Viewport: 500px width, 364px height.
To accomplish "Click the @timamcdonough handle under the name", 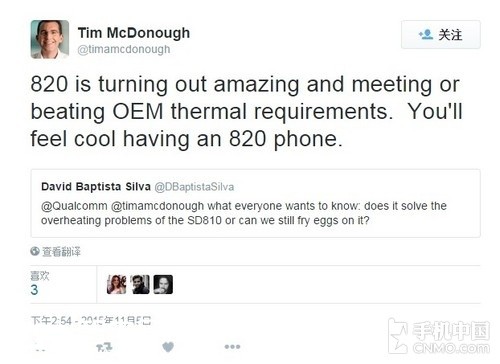I will pos(124,49).
